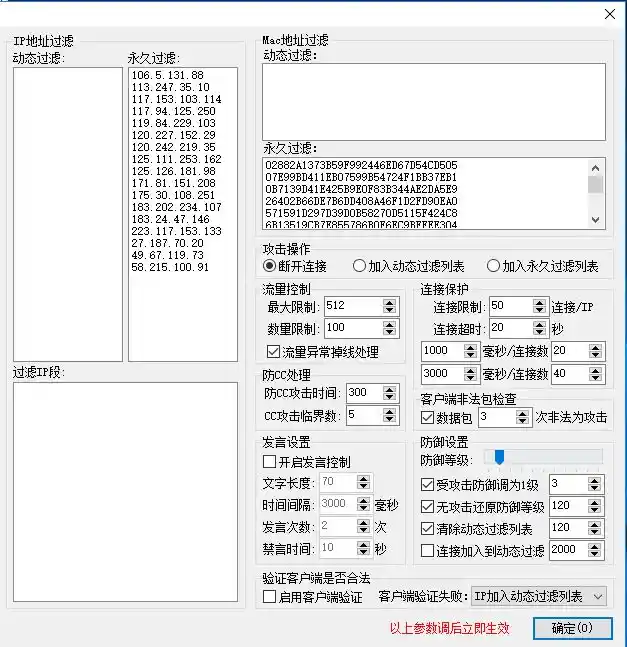Click the CC攻击临界数 stepper arrows
Viewport: 627px width, 647px height.
coord(389,415)
